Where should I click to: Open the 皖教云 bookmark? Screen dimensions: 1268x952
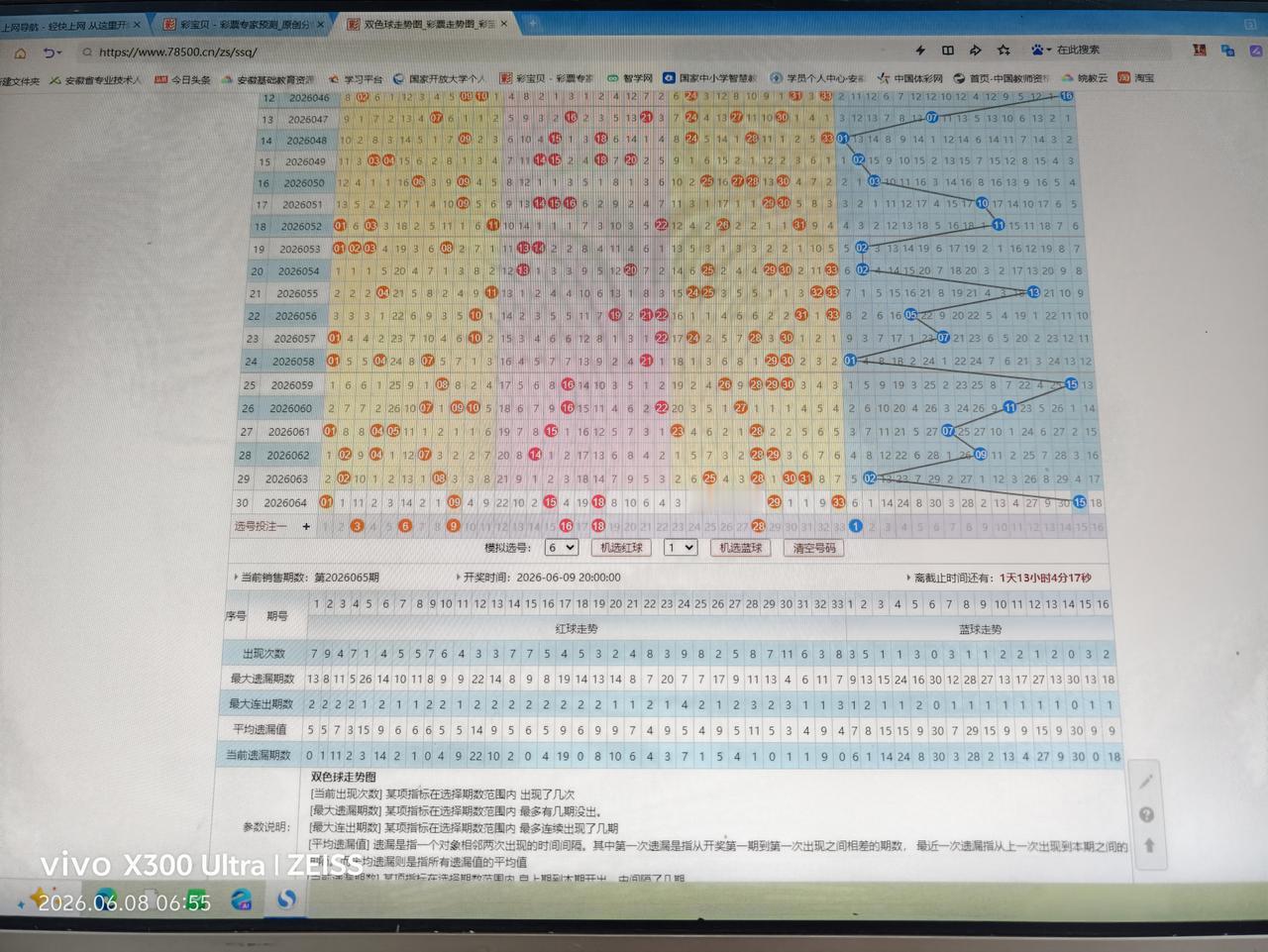(1085, 77)
